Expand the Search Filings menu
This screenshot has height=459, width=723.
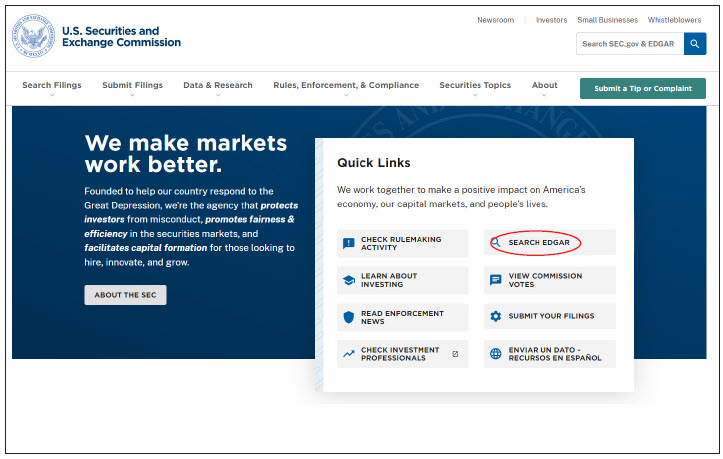tap(51, 87)
